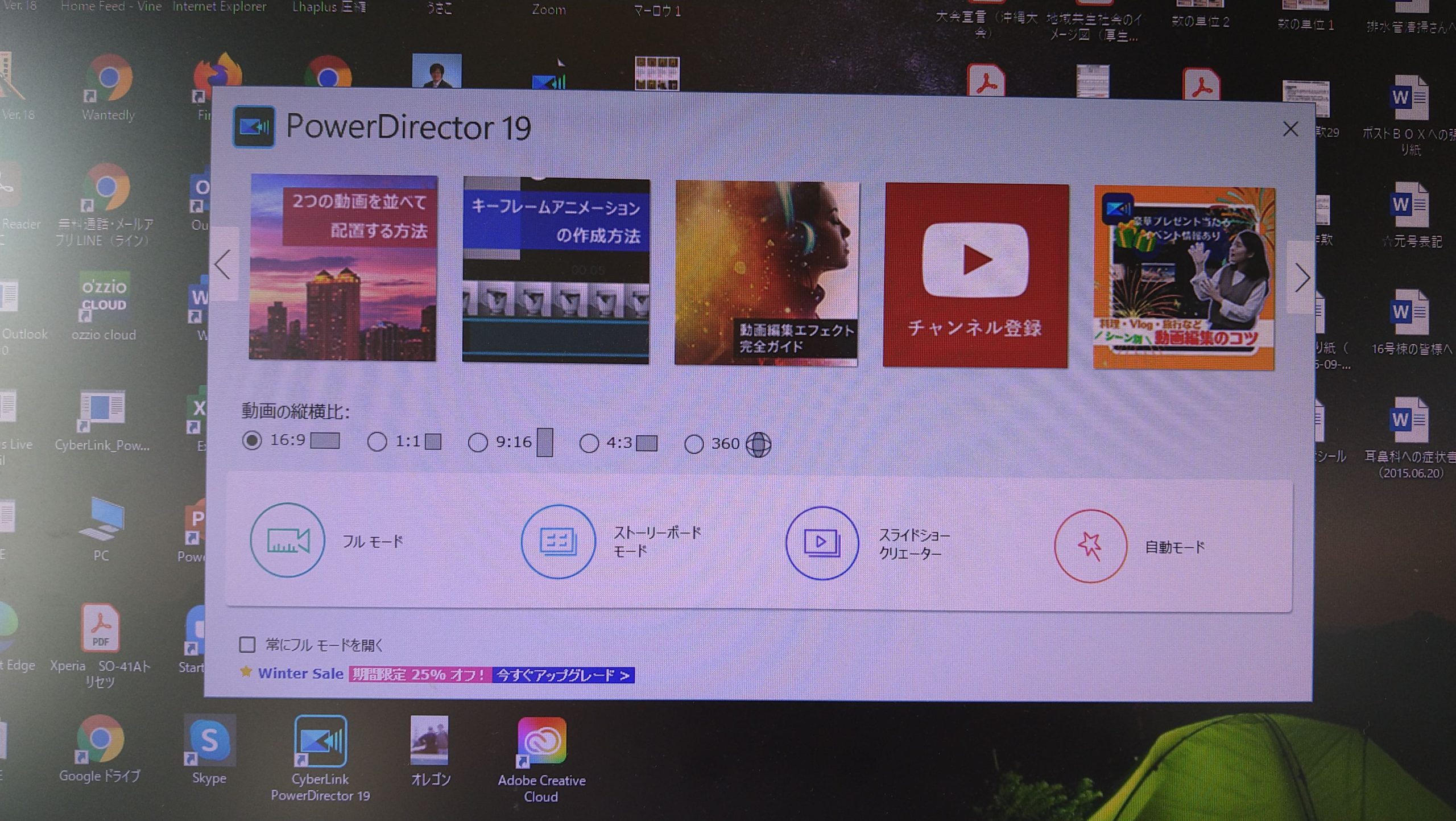Viewport: 1456px width, 821px height.
Task: Open the 動画編集エフェクト完全ガイド thumbnail
Action: [767, 273]
